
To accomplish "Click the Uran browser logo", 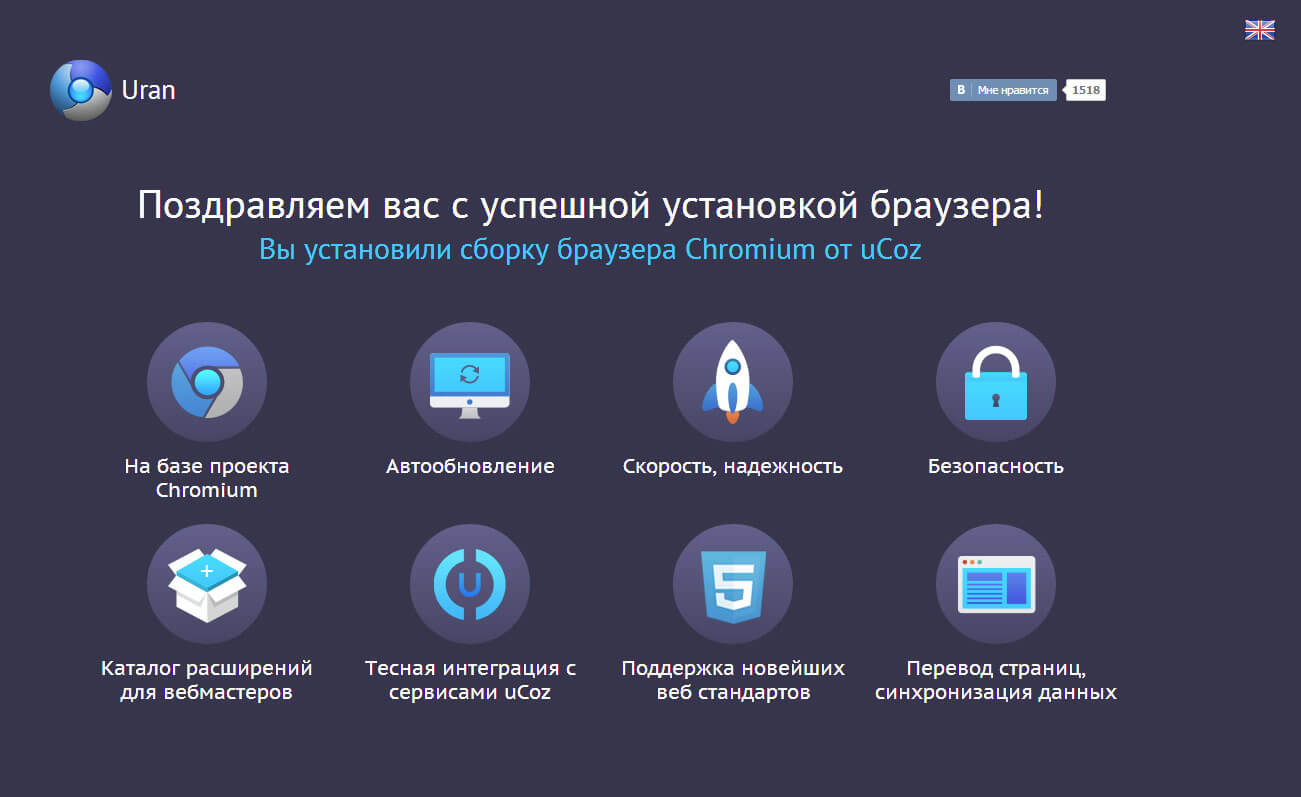I will click(x=79, y=90).
